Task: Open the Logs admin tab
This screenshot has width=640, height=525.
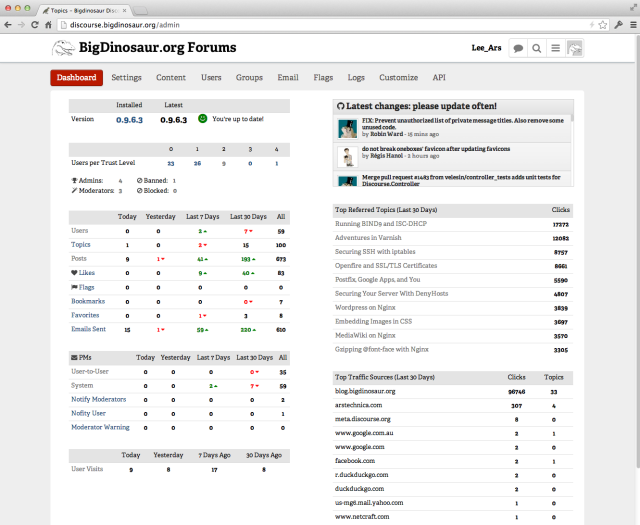Action: (x=356, y=78)
